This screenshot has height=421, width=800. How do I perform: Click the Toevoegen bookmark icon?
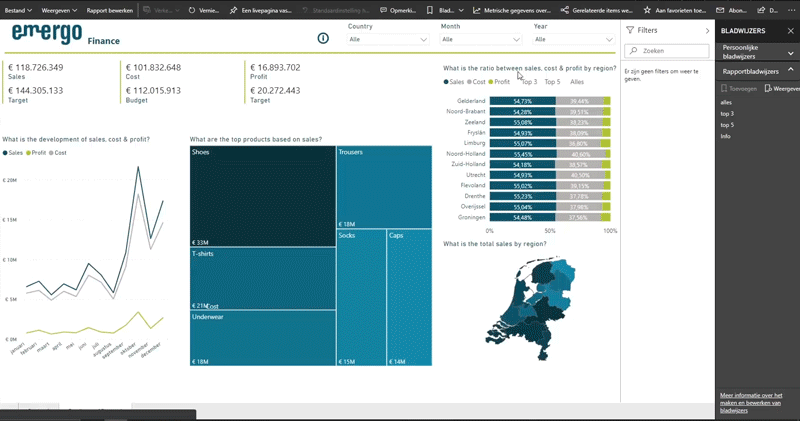[726, 89]
